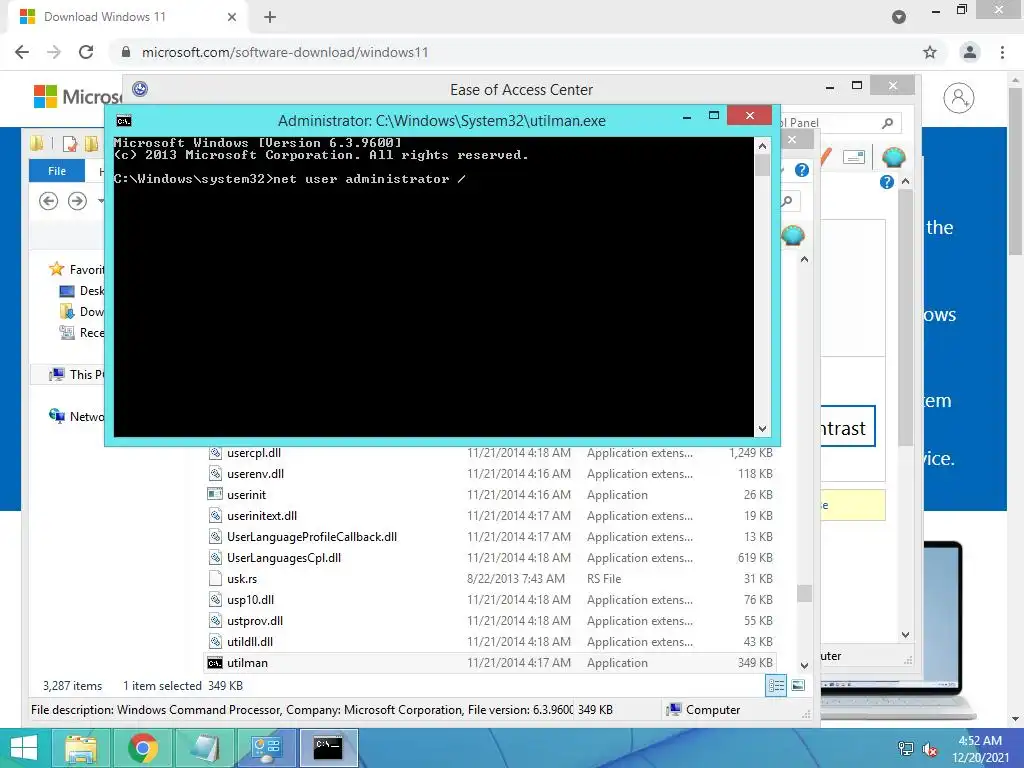1024x768 pixels.
Task: Open Chrome tab search dropdown arrow
Action: [x=899, y=17]
